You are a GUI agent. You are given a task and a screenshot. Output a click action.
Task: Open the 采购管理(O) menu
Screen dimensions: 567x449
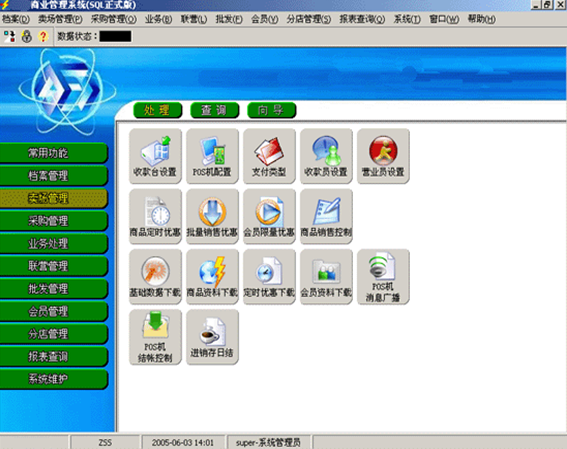tap(114, 19)
